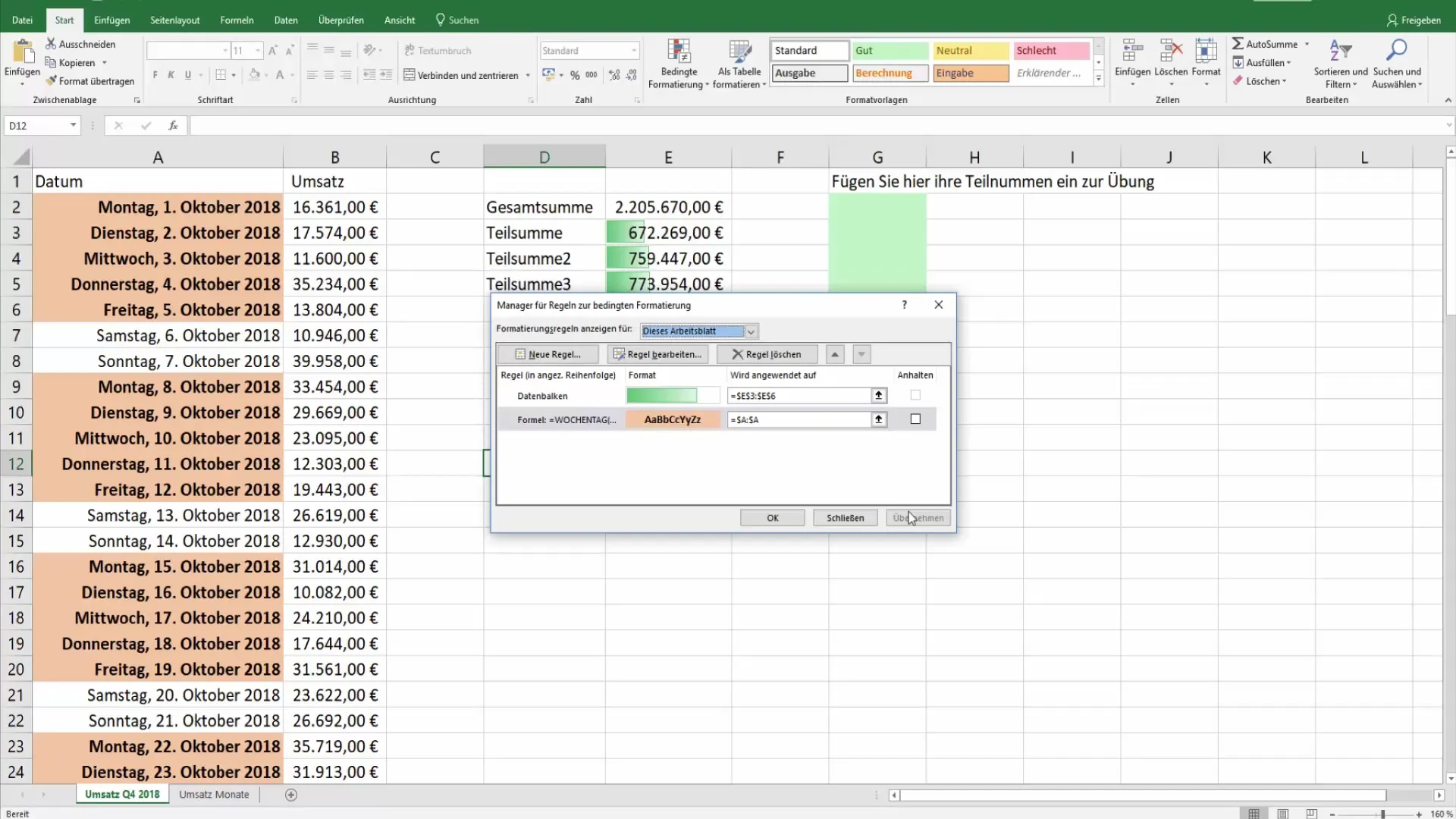Click Neue Regel button
Screen dimensions: 1456x819
(548, 354)
